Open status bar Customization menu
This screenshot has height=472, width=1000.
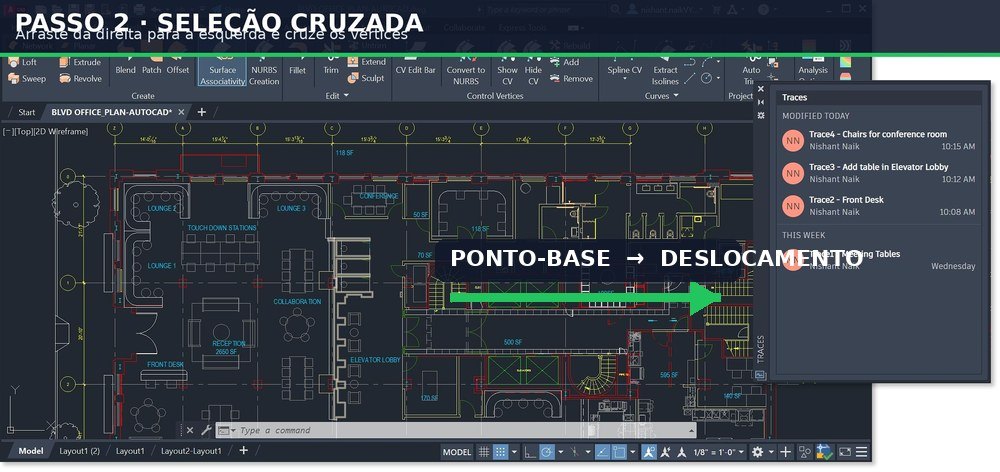[862, 452]
